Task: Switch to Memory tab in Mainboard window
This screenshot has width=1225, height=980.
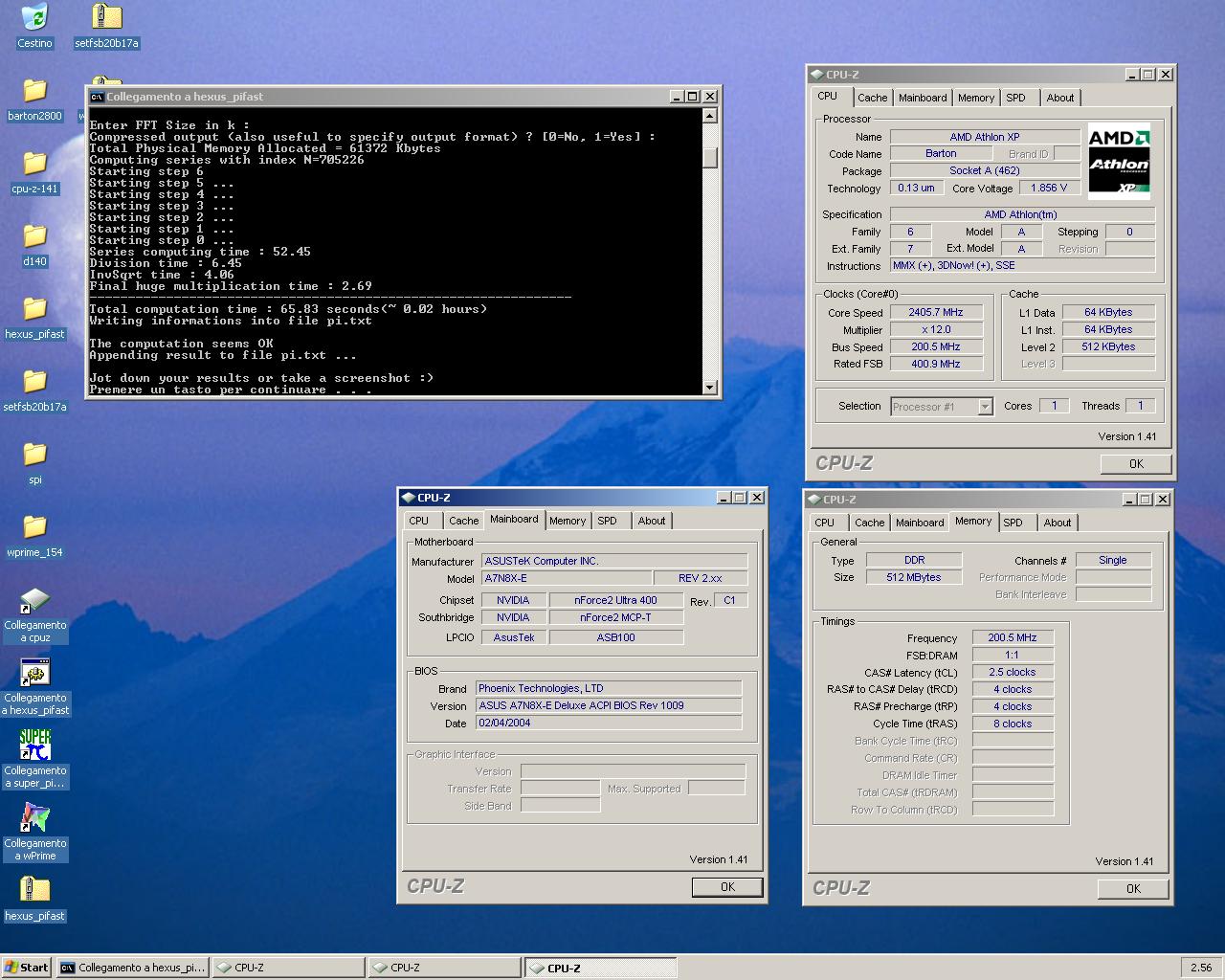Action: 567,521
